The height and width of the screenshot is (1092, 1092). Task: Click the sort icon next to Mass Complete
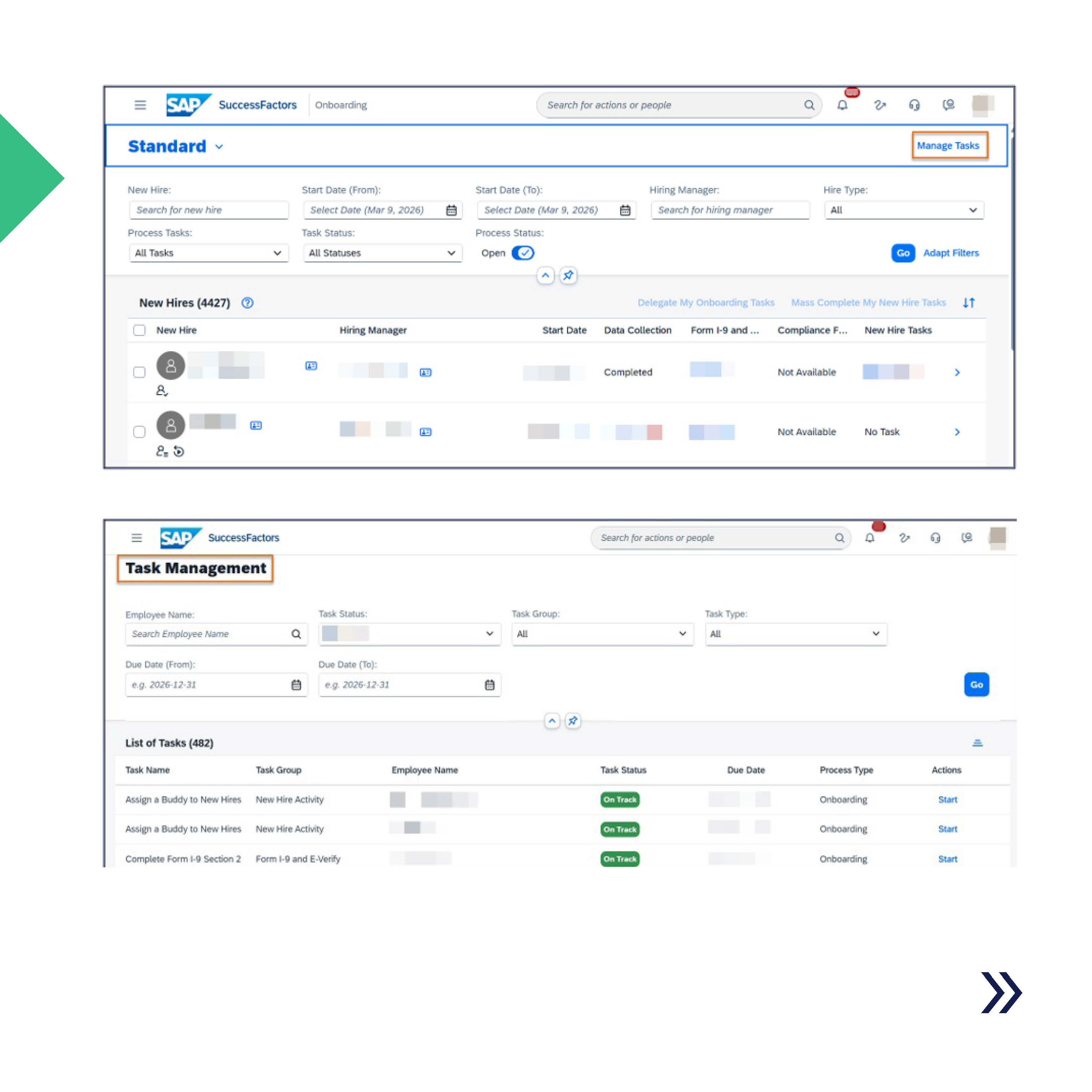click(969, 303)
